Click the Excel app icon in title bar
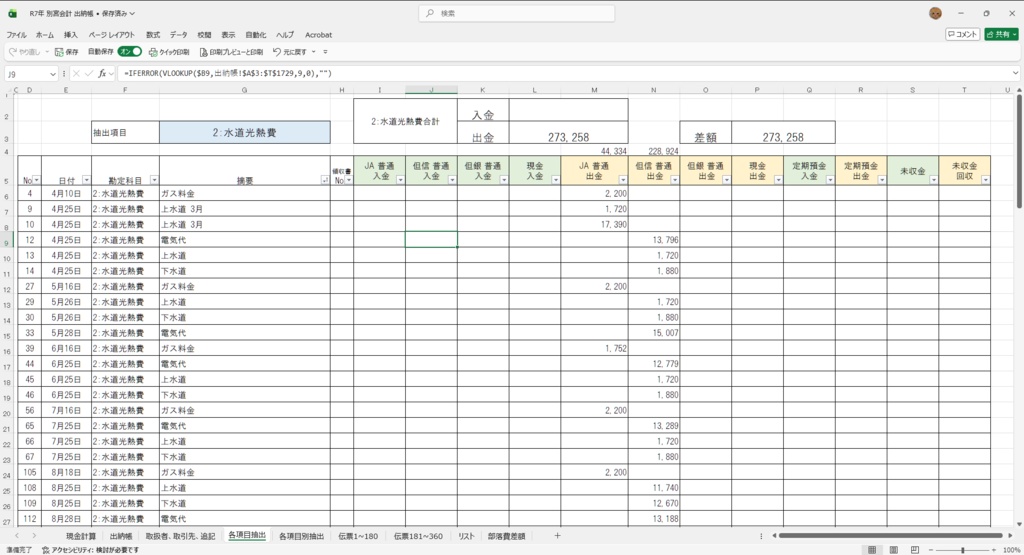 point(12,13)
